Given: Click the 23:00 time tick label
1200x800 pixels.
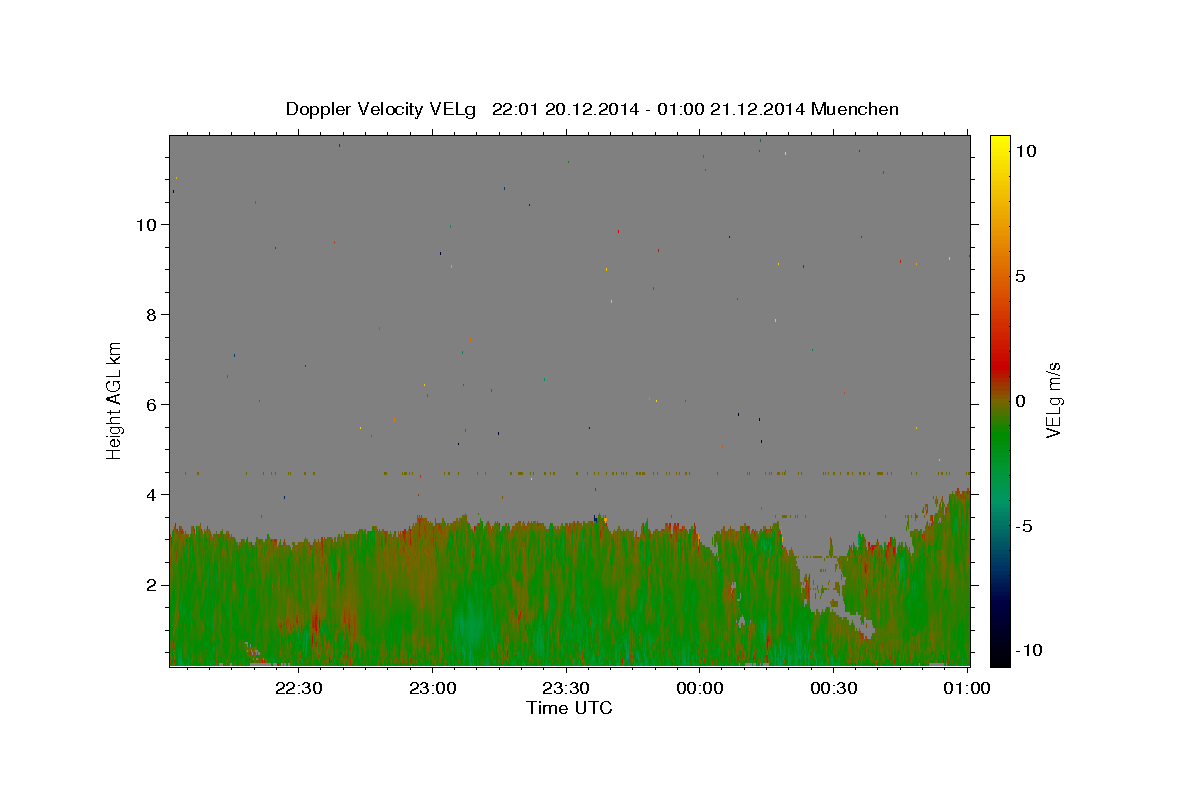Looking at the screenshot, I should point(432,688).
